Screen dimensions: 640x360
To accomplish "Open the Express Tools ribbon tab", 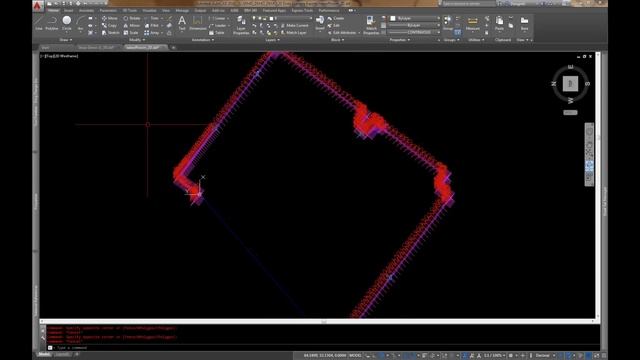I will click(x=302, y=11).
